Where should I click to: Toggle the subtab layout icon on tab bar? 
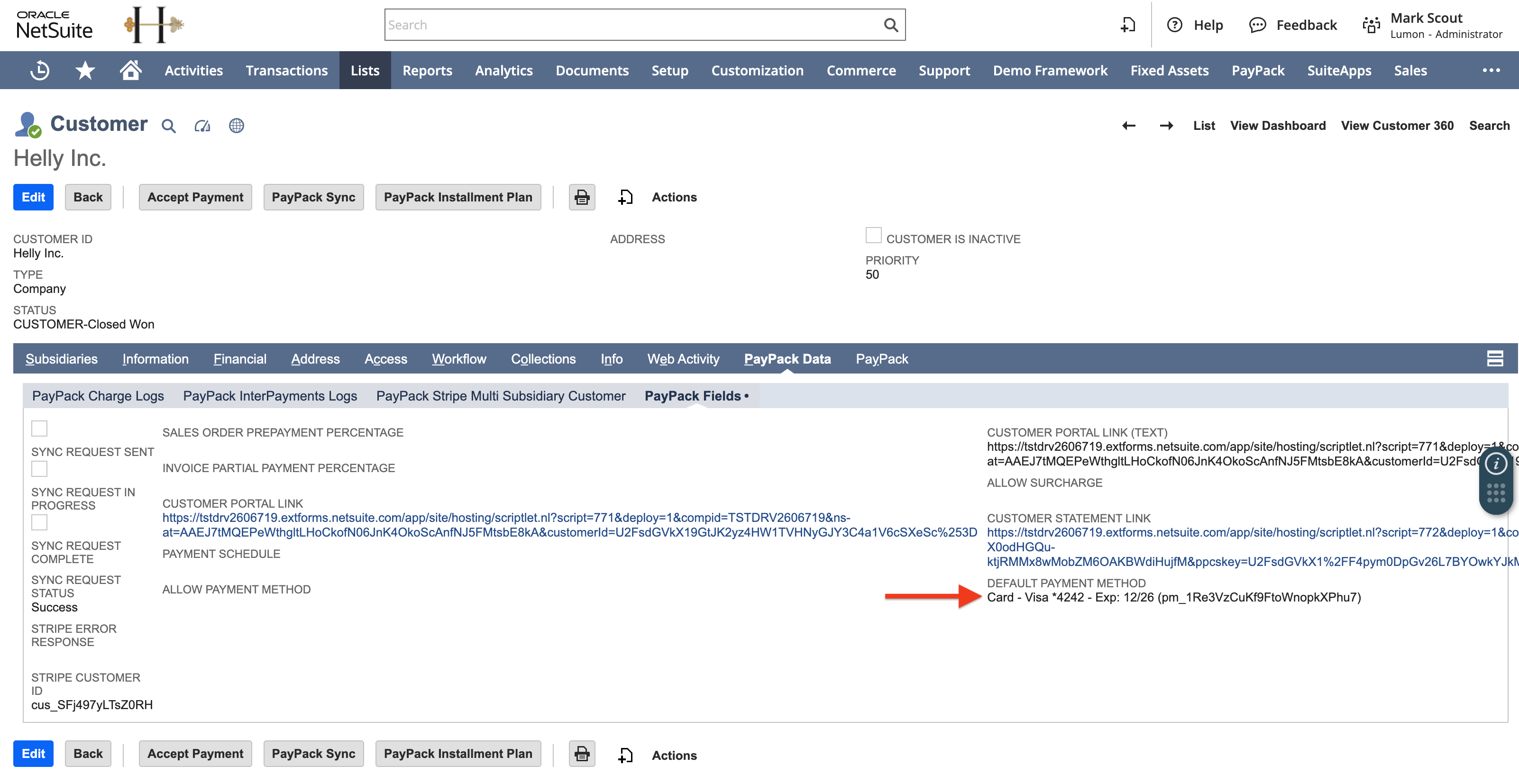[x=1494, y=358]
